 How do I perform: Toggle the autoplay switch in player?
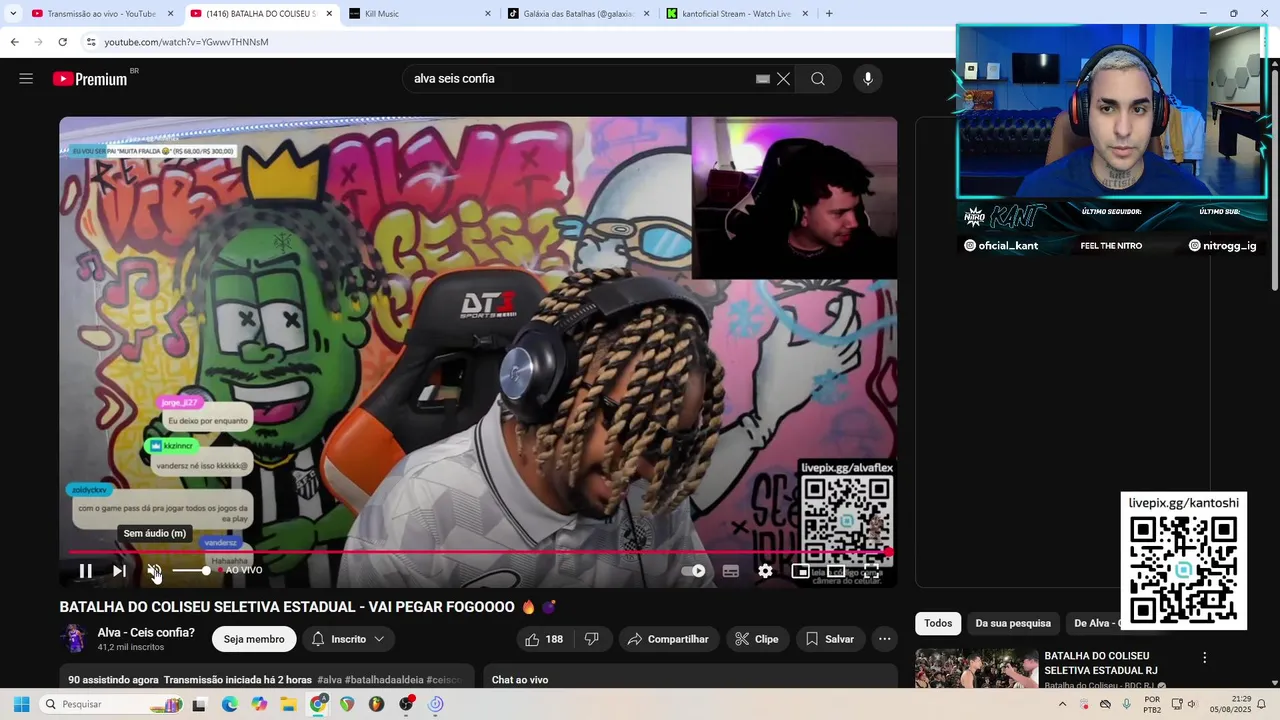(693, 571)
